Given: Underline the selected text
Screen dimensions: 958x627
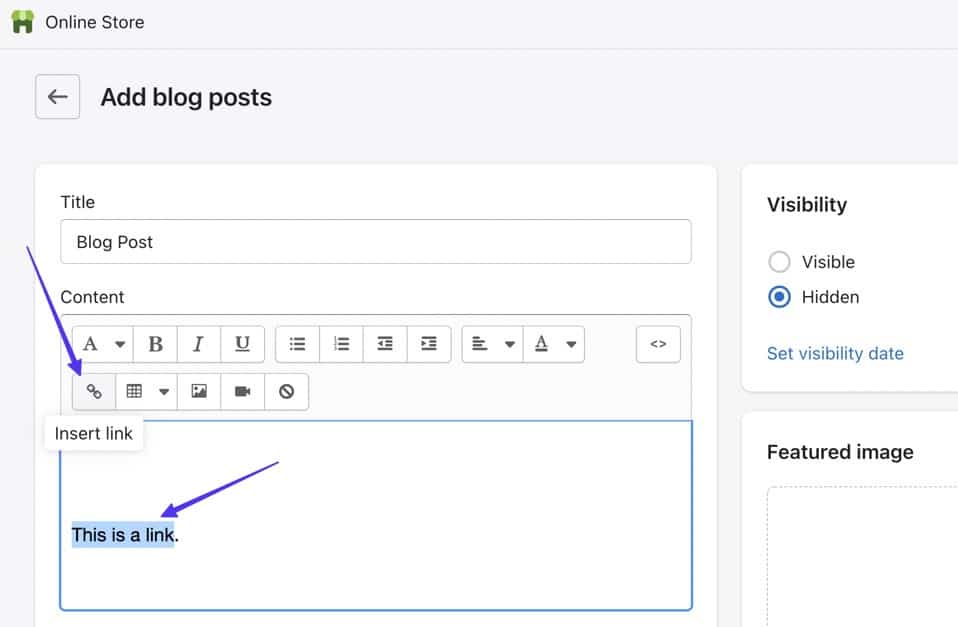Looking at the screenshot, I should (x=242, y=344).
